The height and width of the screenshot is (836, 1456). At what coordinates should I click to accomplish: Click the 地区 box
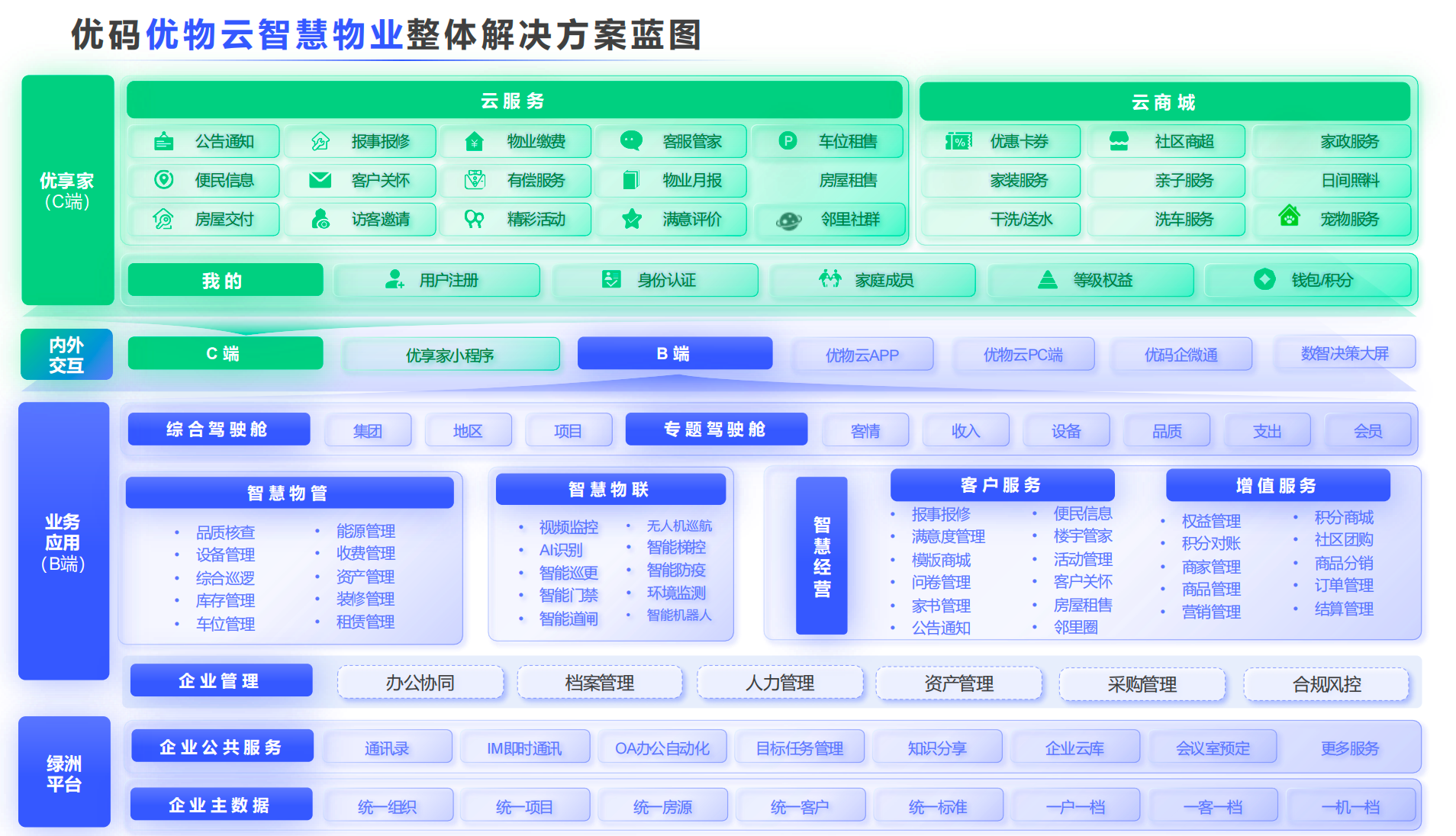[x=469, y=431]
